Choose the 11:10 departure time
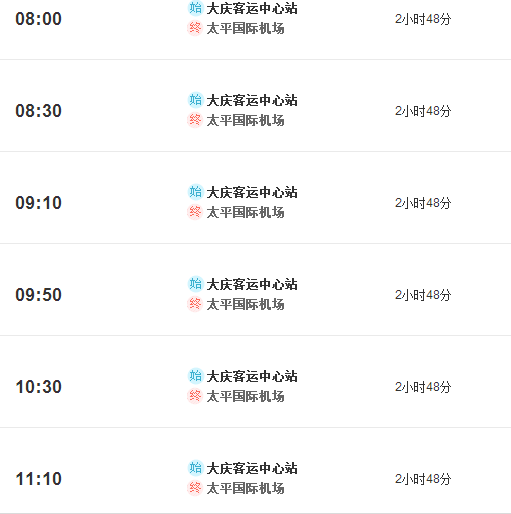Image resolution: width=511 pixels, height=514 pixels. [39, 479]
